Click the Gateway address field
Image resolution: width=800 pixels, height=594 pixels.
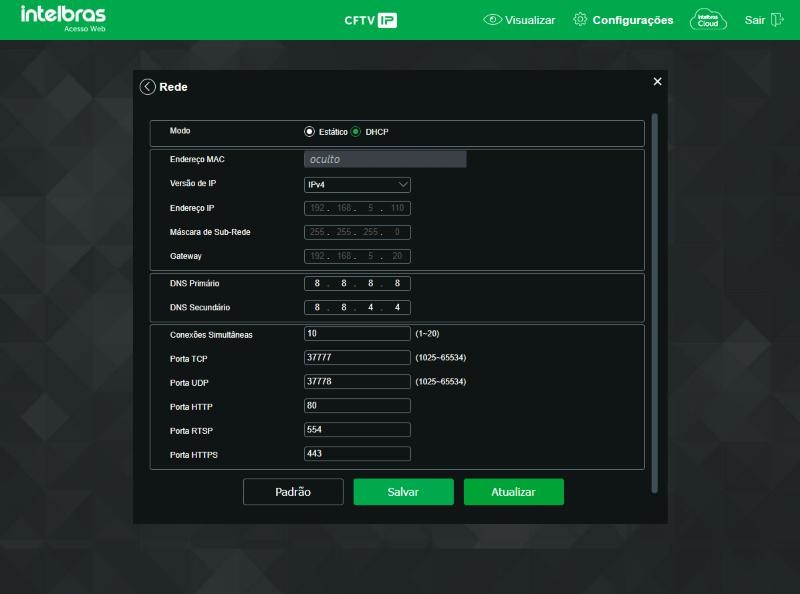357,256
